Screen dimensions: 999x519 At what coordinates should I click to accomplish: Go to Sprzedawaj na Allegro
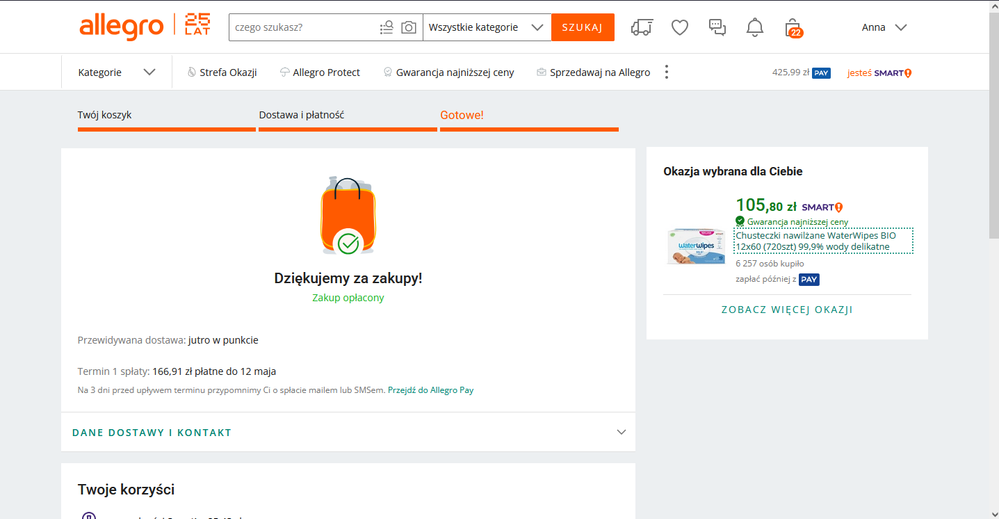click(594, 72)
